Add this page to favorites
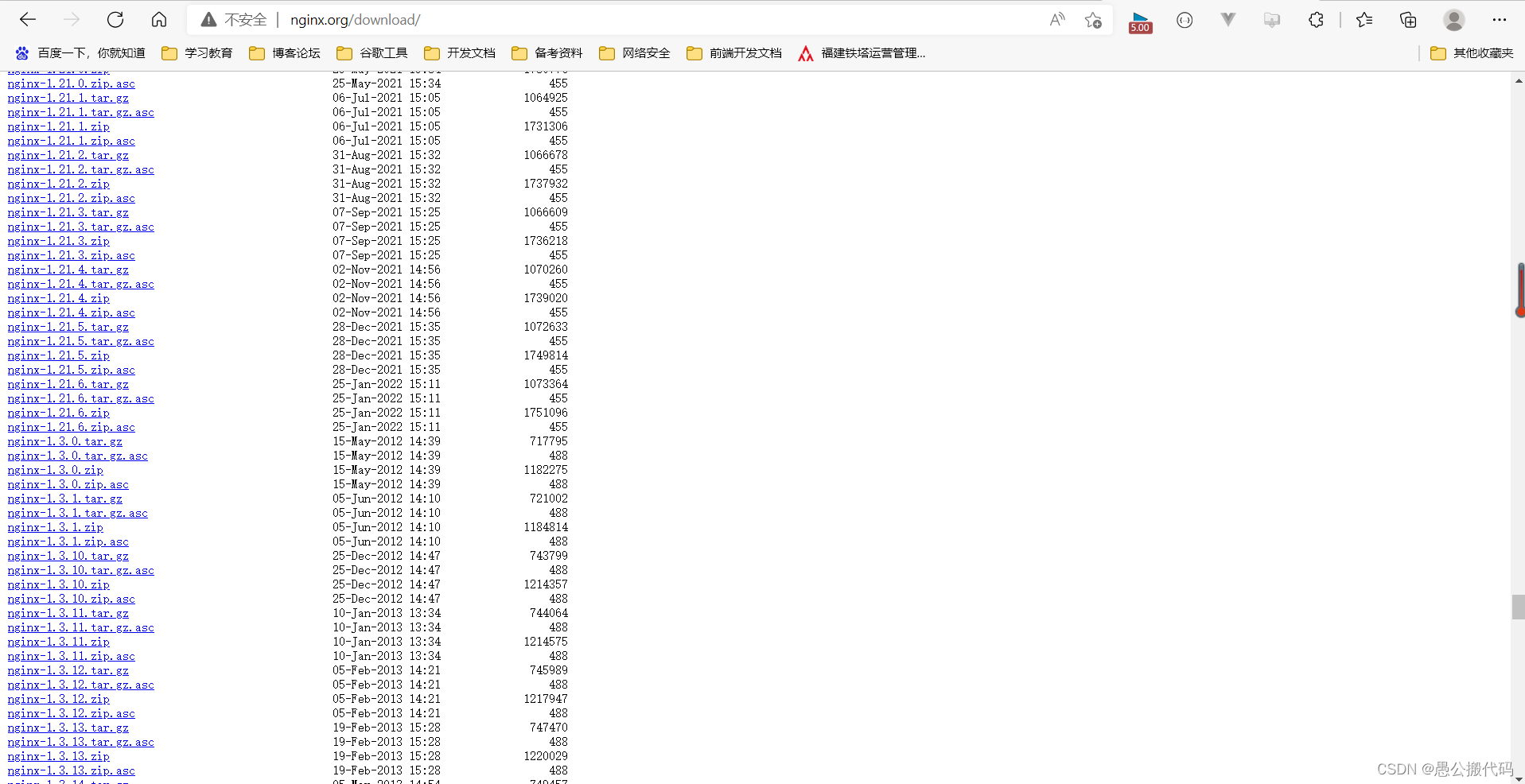This screenshot has width=1525, height=784. pyautogui.click(x=1093, y=20)
